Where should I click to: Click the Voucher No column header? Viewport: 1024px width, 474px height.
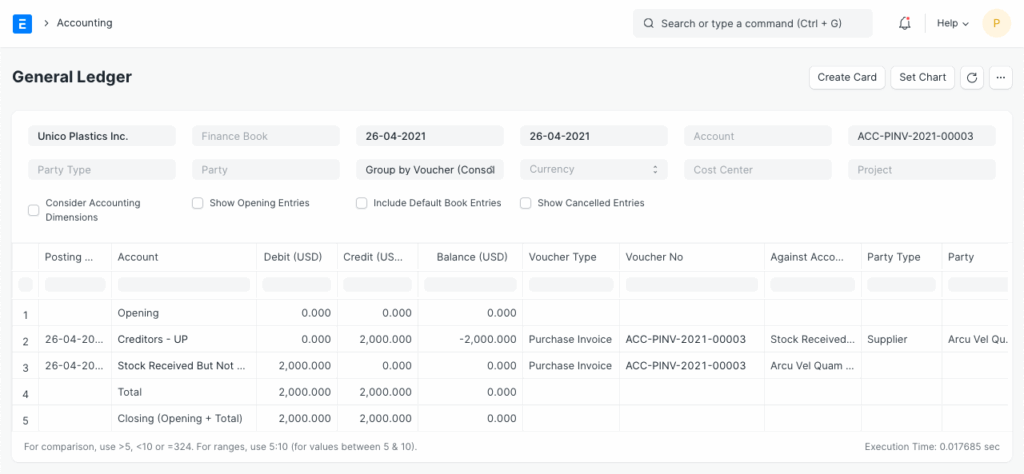[x=653, y=257]
